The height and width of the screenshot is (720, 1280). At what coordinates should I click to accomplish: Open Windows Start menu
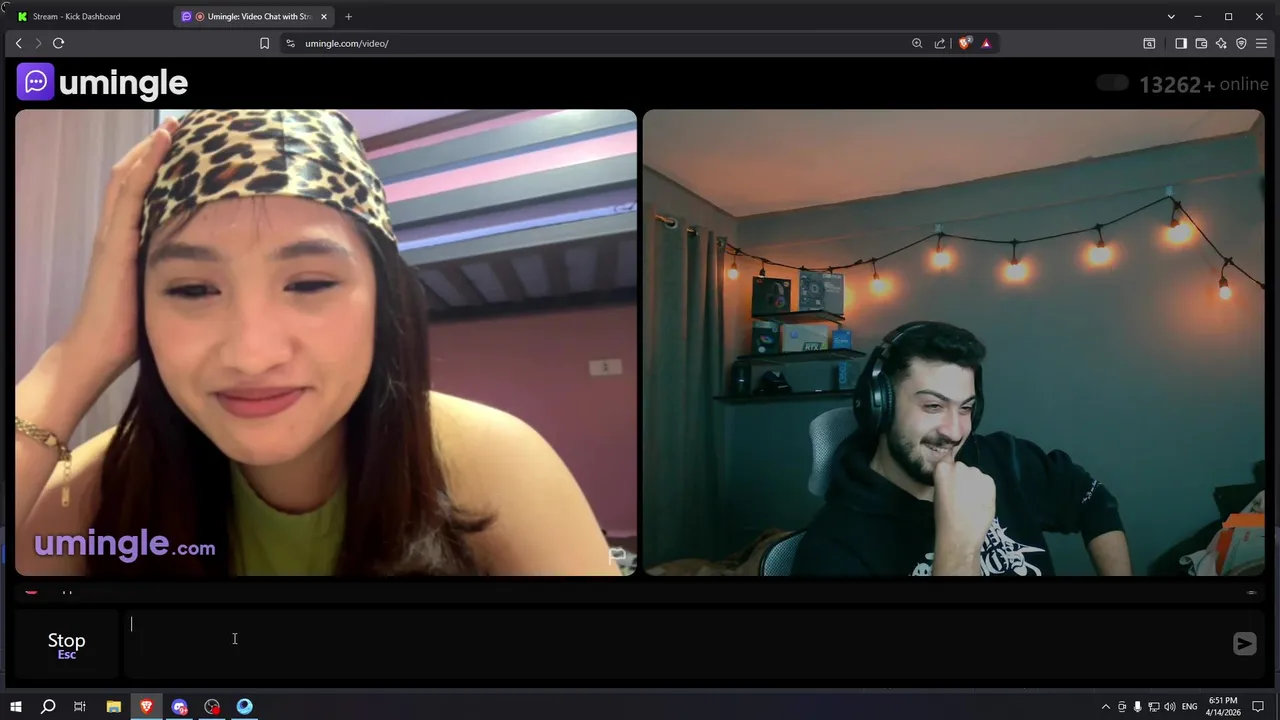16,707
